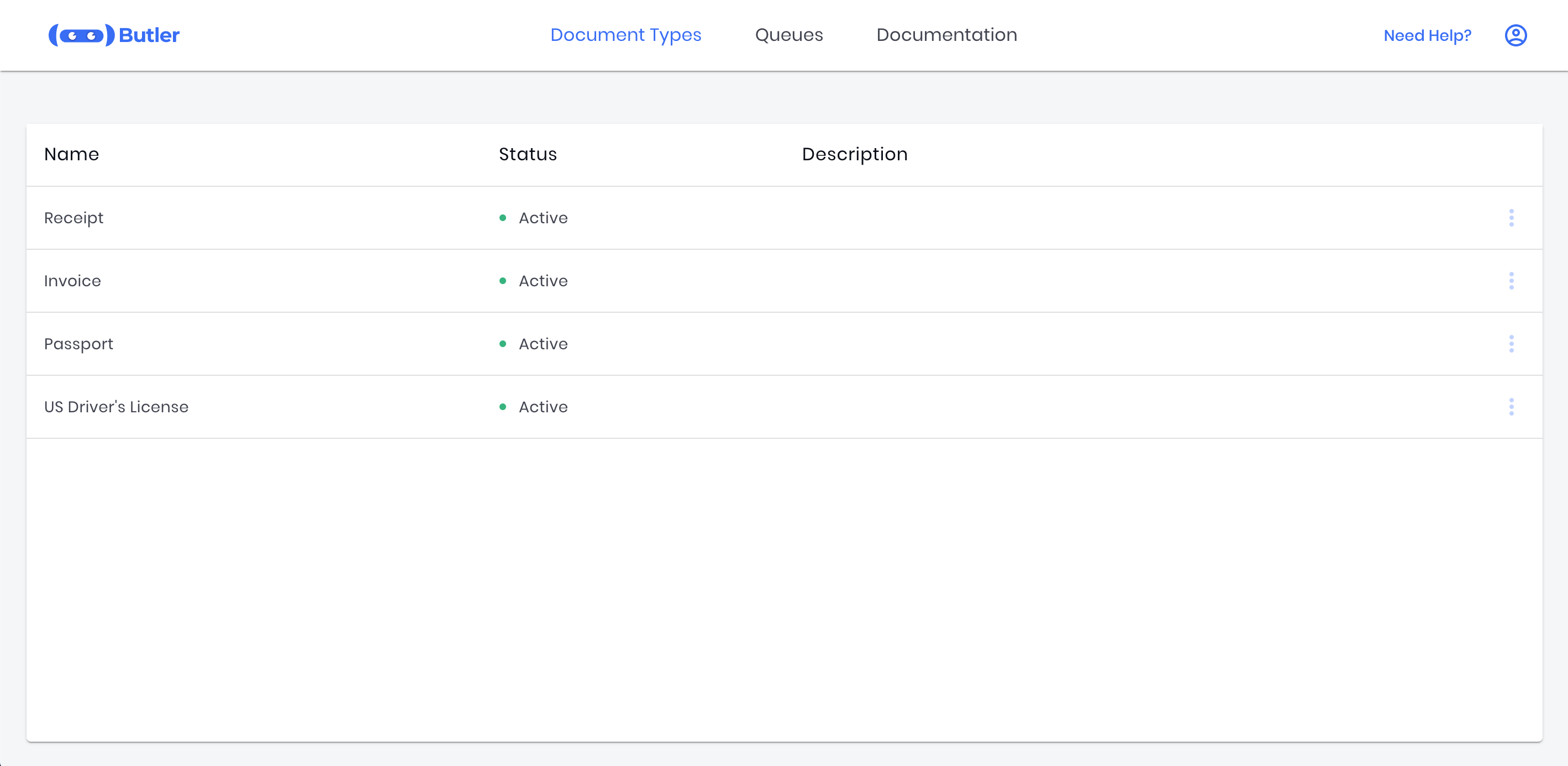This screenshot has width=1568, height=766.
Task: Open the three-dot menu for Passport
Action: 1512,344
